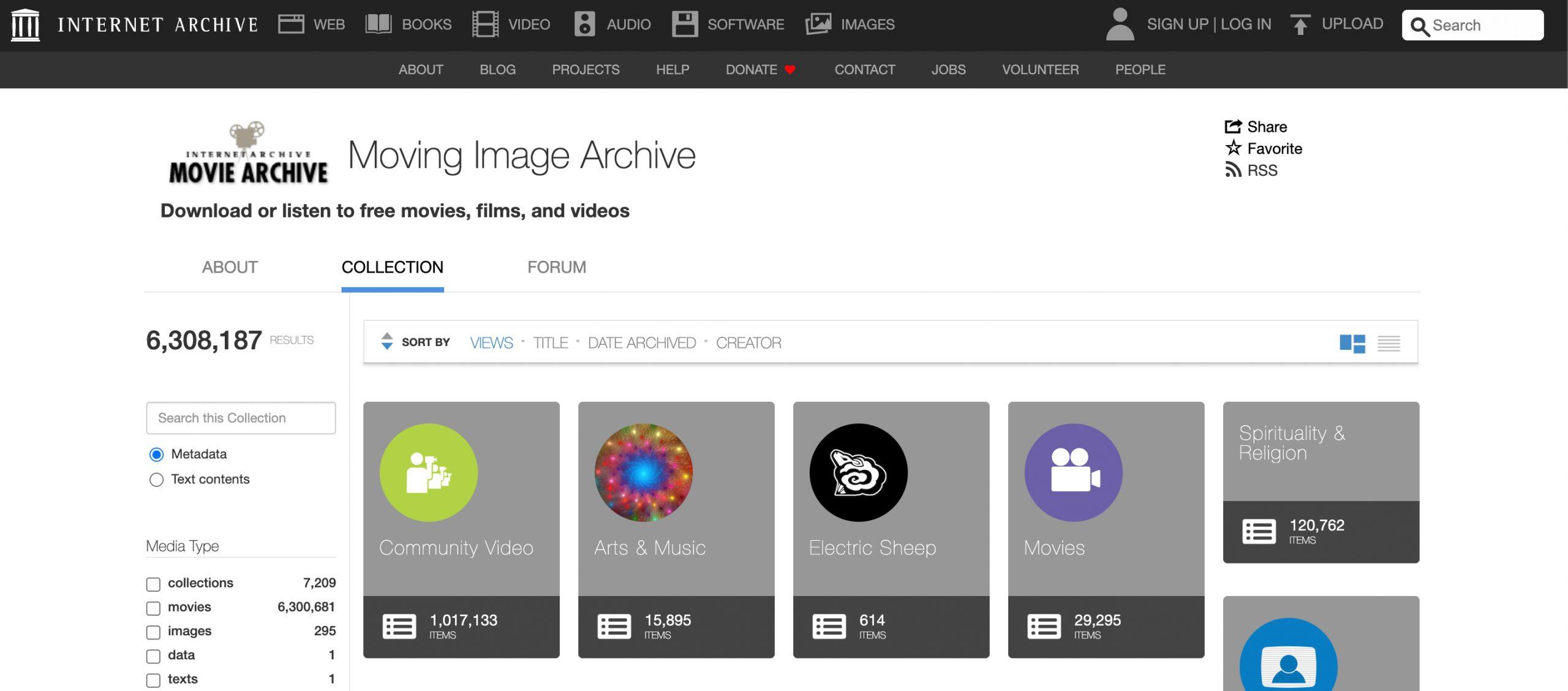
Task: Click the Moving Image Archive heading
Action: pos(522,155)
